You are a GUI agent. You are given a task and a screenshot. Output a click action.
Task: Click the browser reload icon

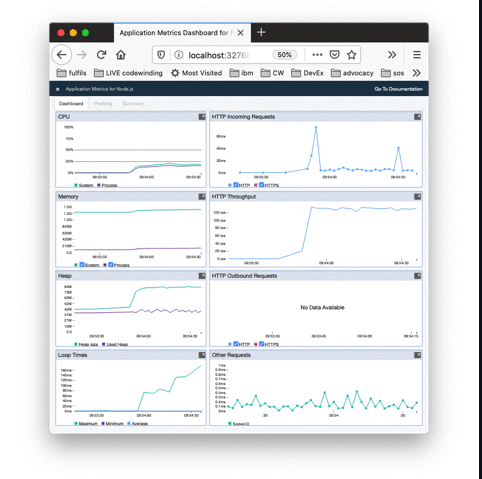coord(101,55)
